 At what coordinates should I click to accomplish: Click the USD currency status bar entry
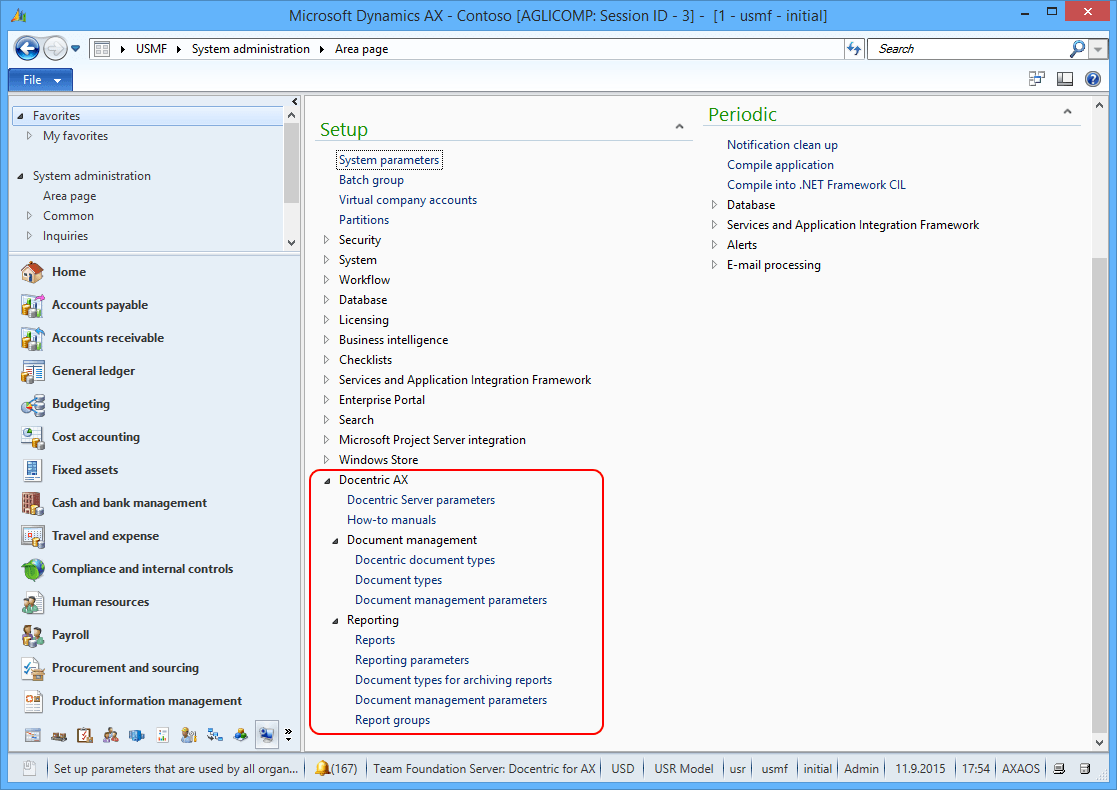[623, 769]
